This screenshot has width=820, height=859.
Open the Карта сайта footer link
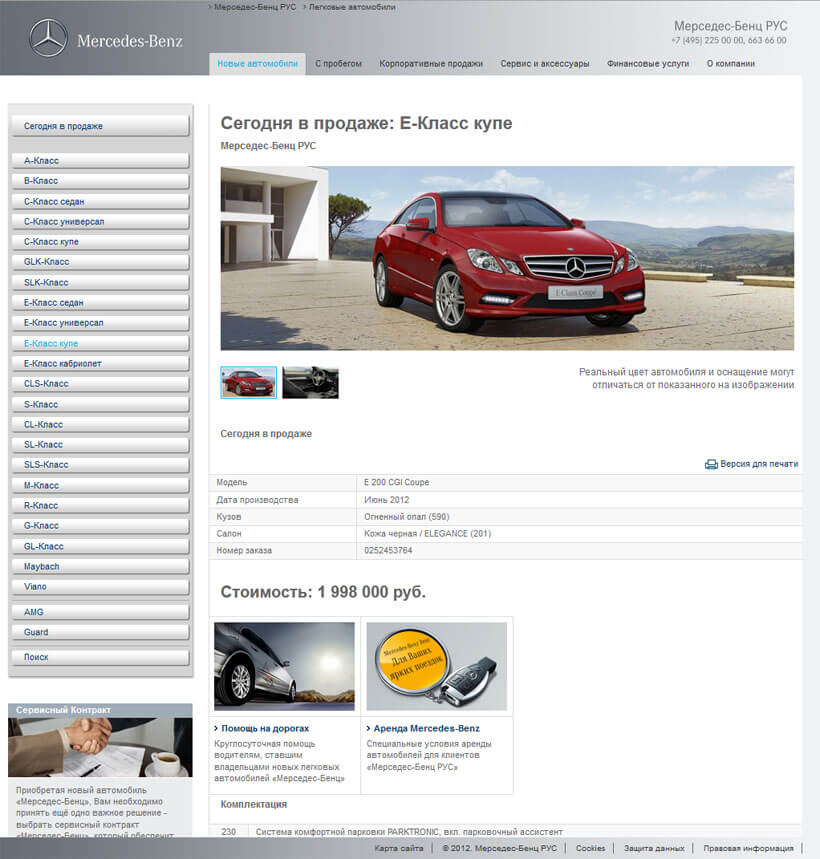tap(399, 848)
